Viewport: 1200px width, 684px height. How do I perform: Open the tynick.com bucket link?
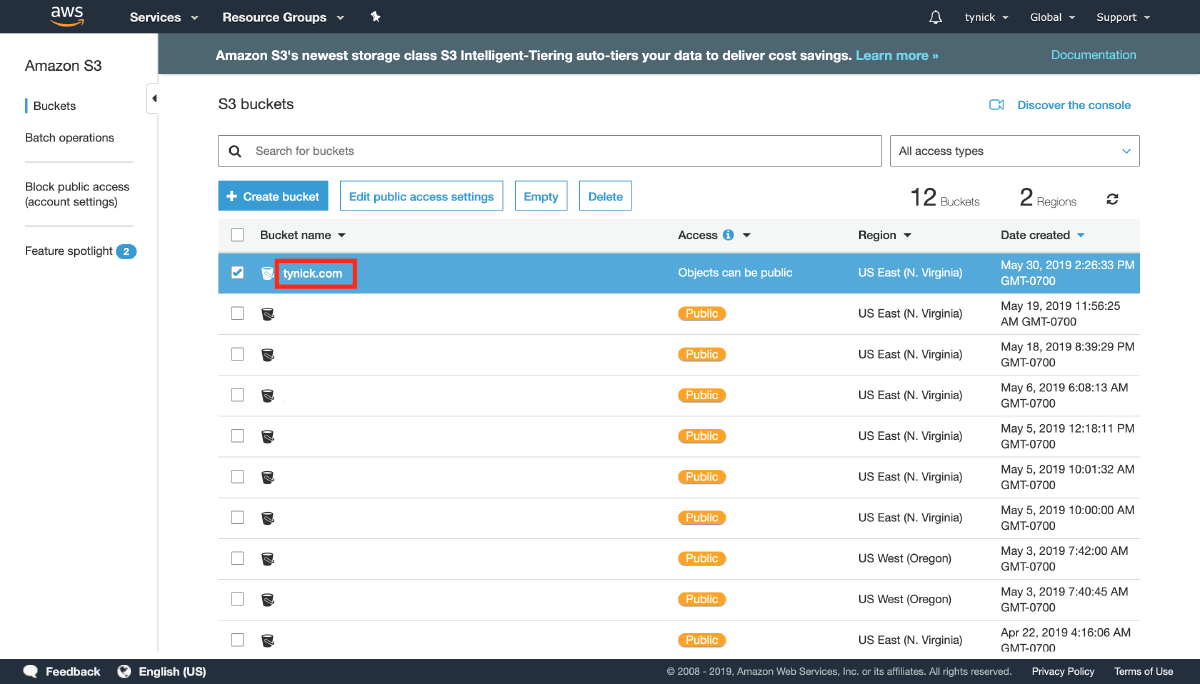(x=312, y=273)
